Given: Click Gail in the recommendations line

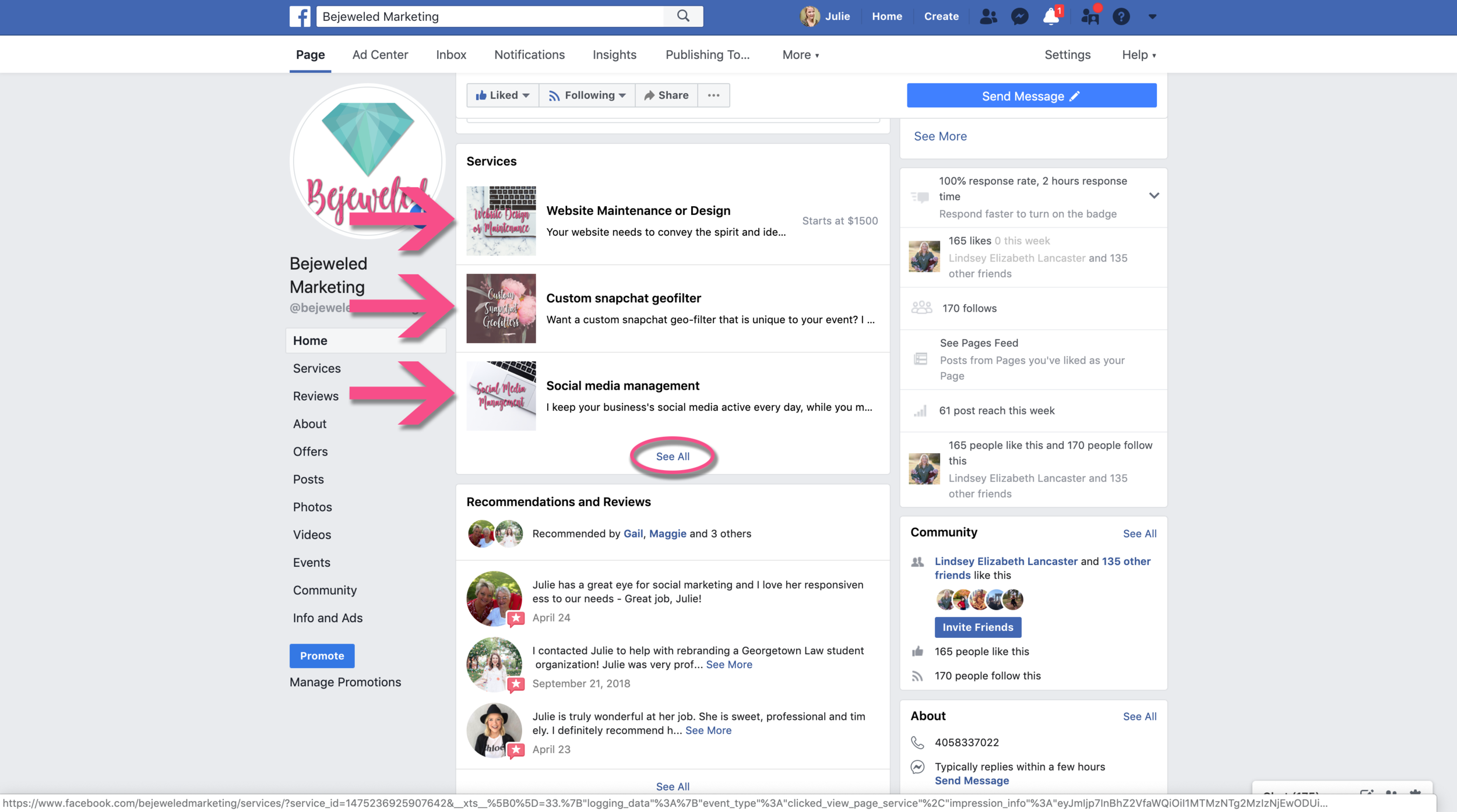Looking at the screenshot, I should tap(633, 534).
